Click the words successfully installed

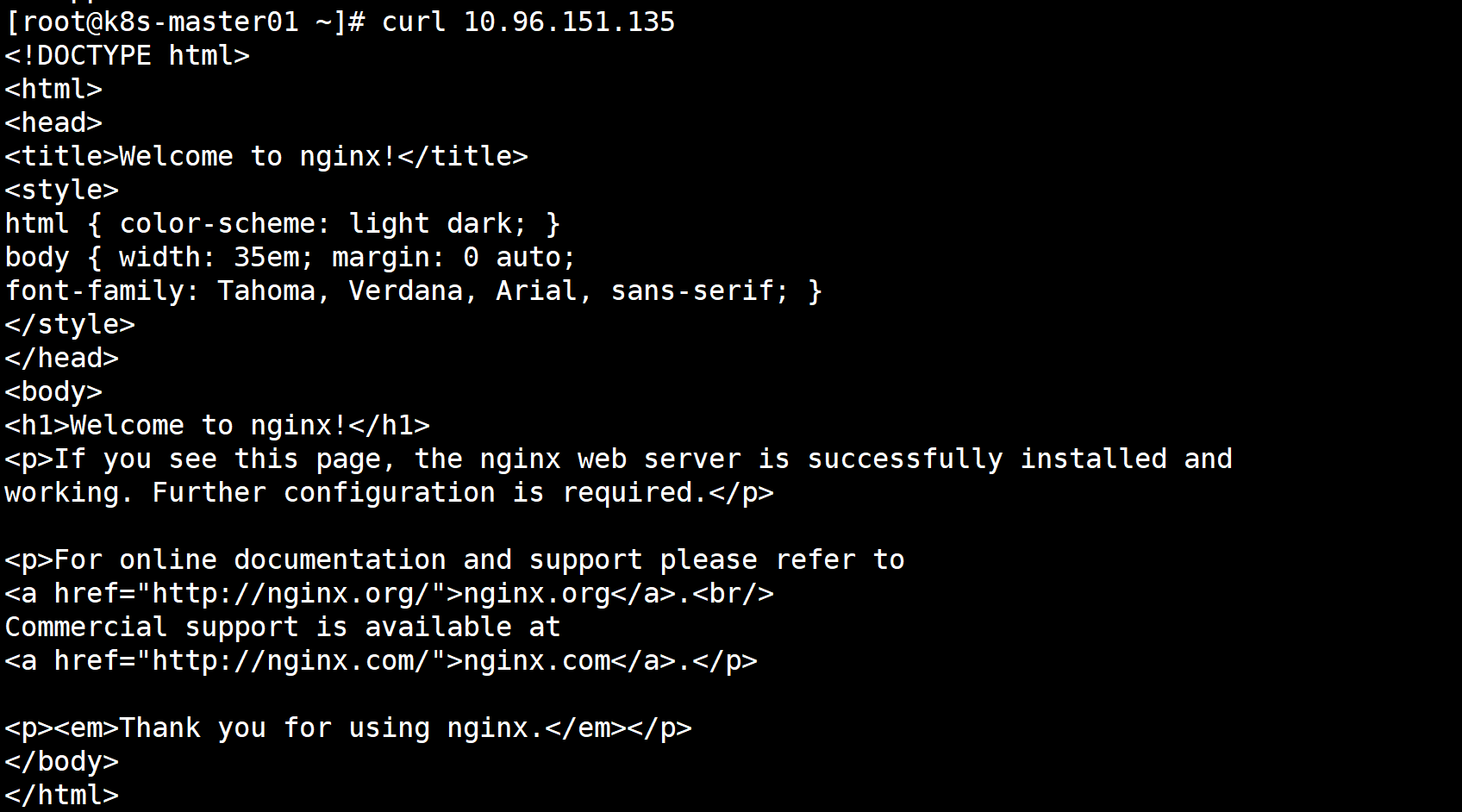pyautogui.click(x=987, y=459)
